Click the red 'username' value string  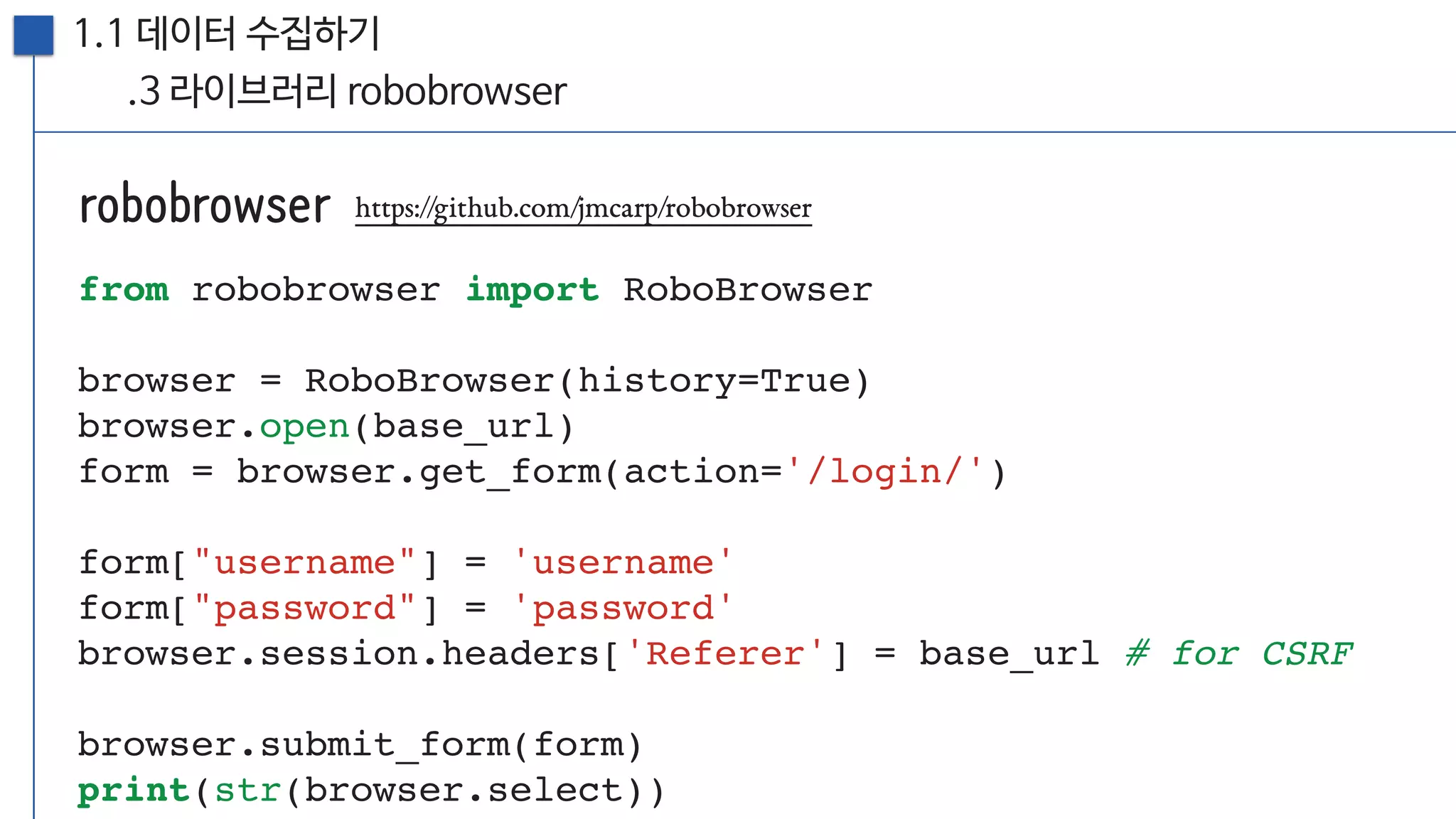click(x=623, y=563)
